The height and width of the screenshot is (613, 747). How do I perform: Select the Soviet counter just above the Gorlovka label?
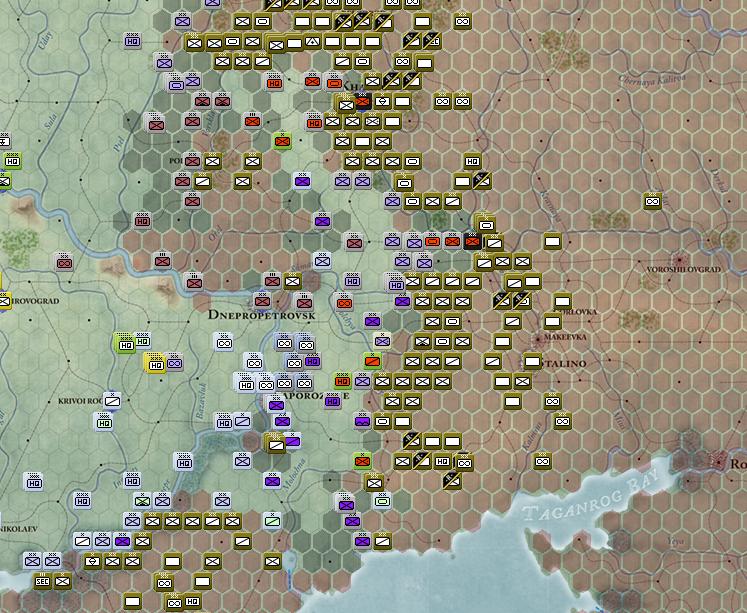(x=563, y=301)
